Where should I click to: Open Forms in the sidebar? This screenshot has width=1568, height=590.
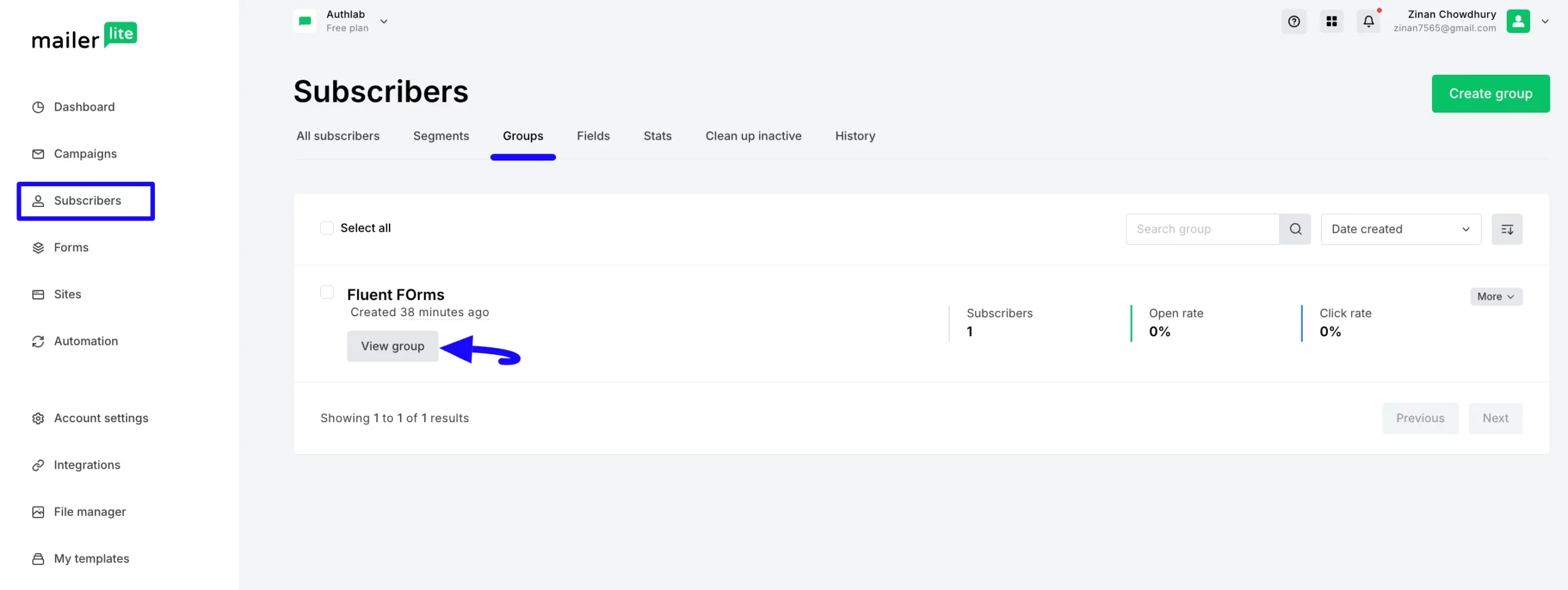[71, 248]
